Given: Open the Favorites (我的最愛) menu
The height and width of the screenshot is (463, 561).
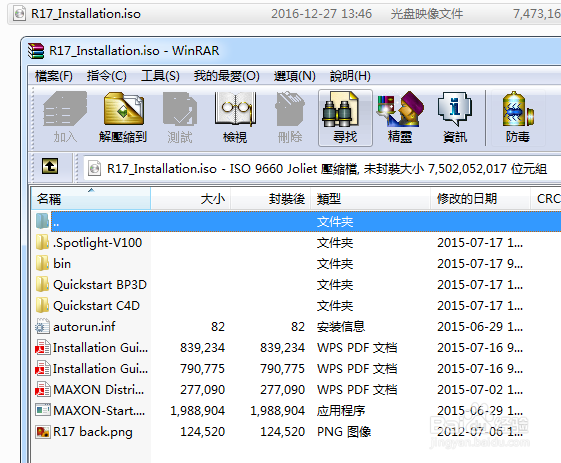Looking at the screenshot, I should (x=226, y=76).
